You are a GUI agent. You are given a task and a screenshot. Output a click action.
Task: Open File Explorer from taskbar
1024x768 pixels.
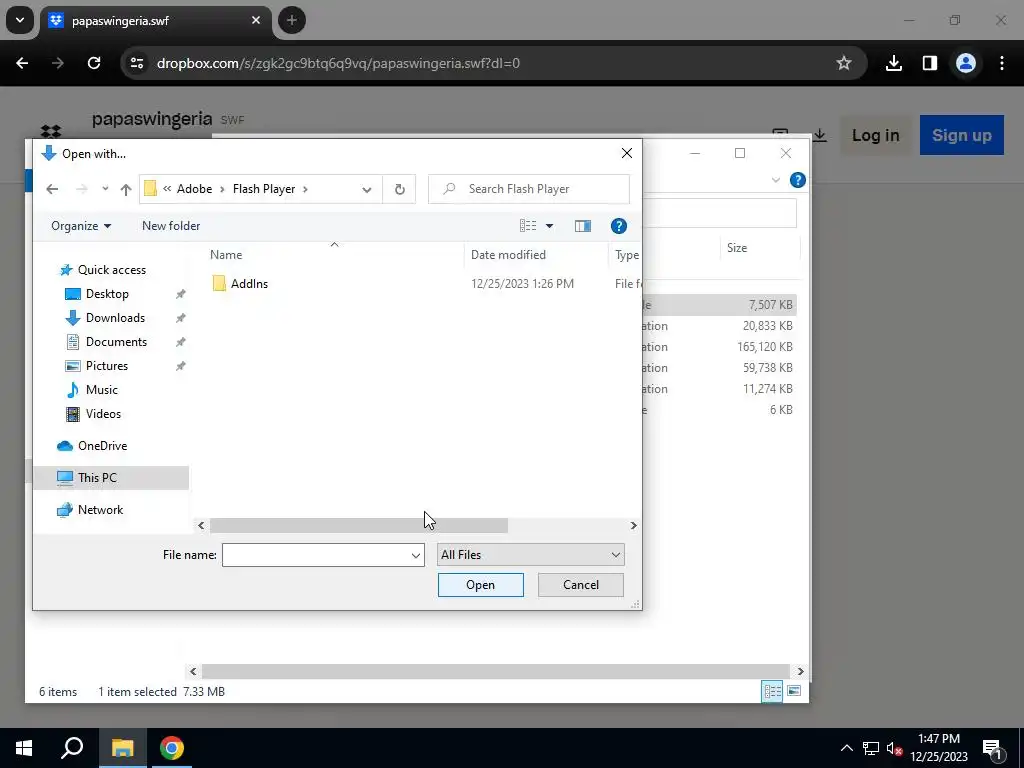pyautogui.click(x=122, y=748)
